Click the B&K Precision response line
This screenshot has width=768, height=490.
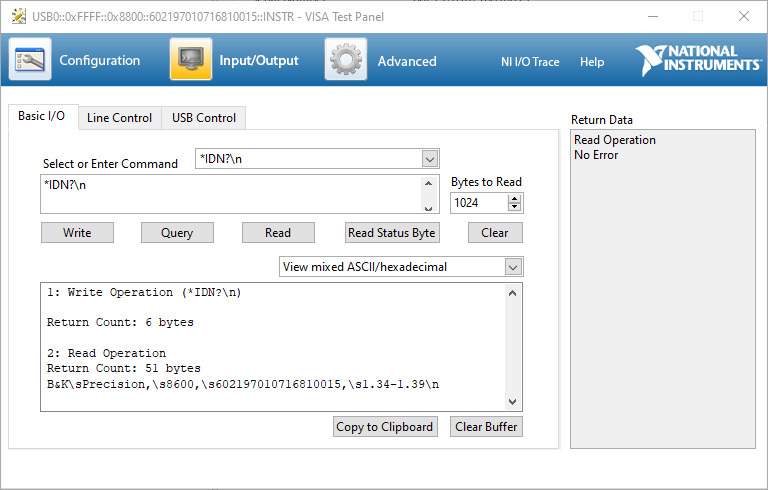pos(243,384)
